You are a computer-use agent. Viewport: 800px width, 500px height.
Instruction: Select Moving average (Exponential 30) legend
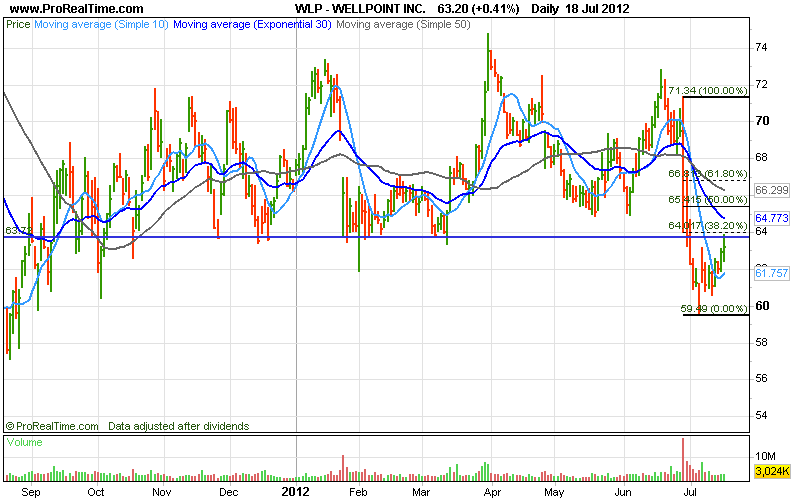[x=253, y=24]
